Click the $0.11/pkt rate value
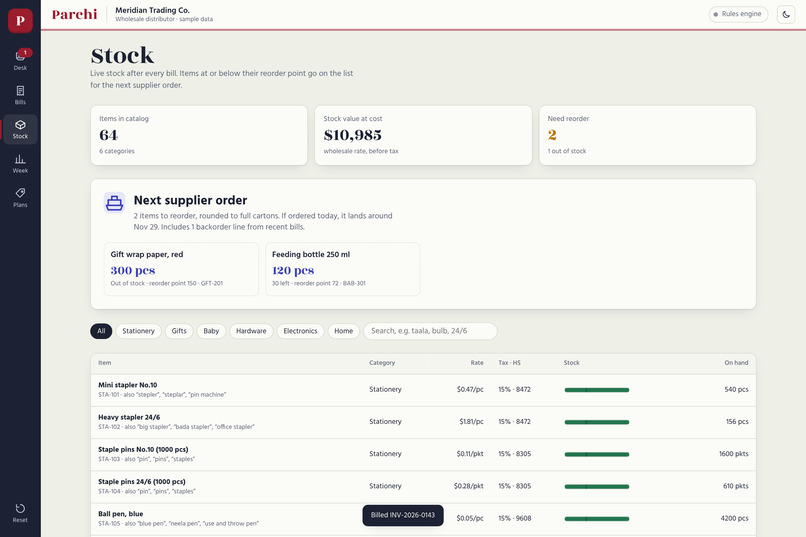Image resolution: width=806 pixels, height=537 pixels. click(x=470, y=454)
